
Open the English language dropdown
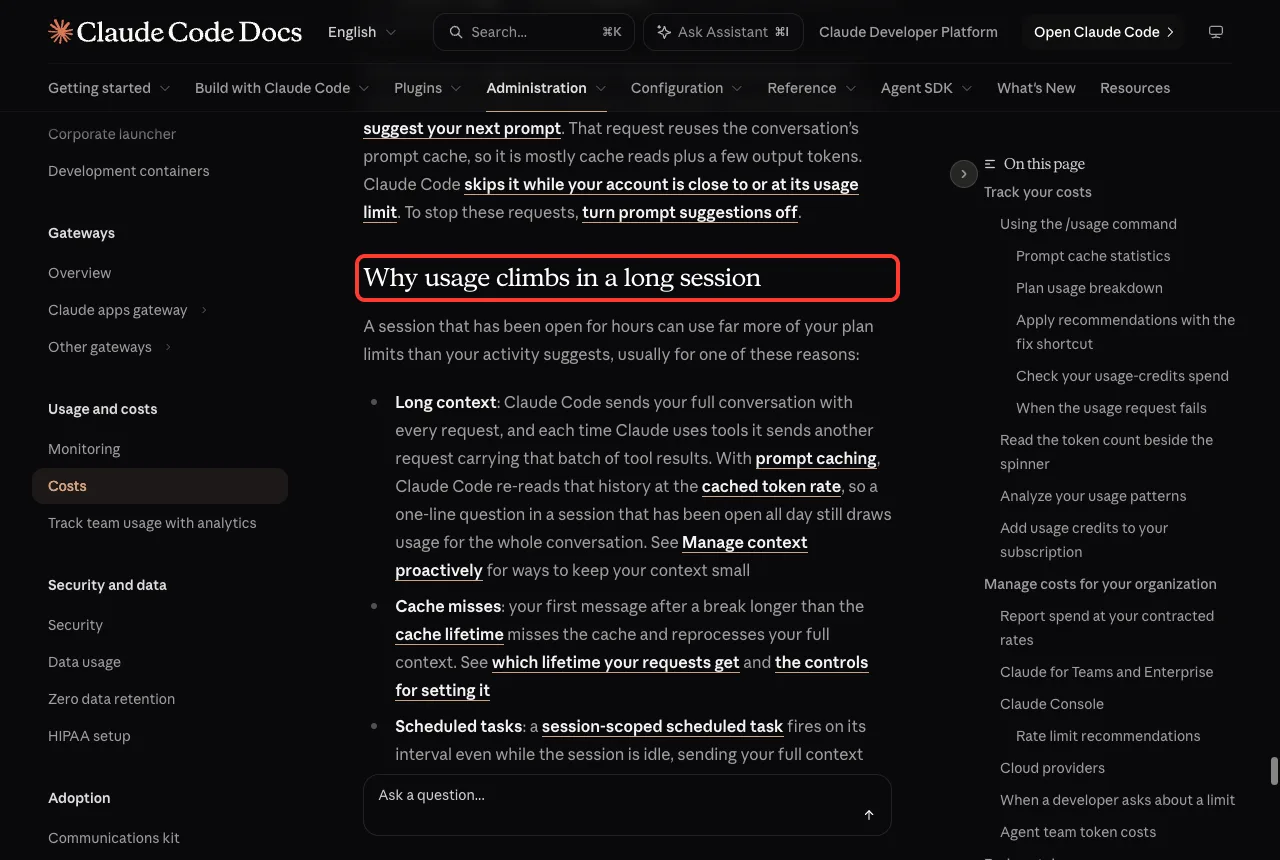coord(362,32)
